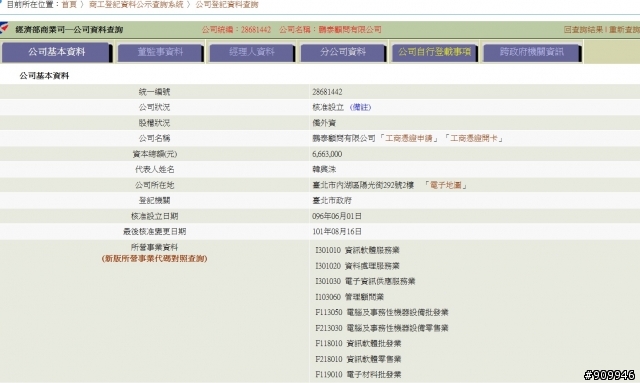
Task: Open 商工登記資料公示查詢系統 breadcrumb link
Action: point(136,4)
